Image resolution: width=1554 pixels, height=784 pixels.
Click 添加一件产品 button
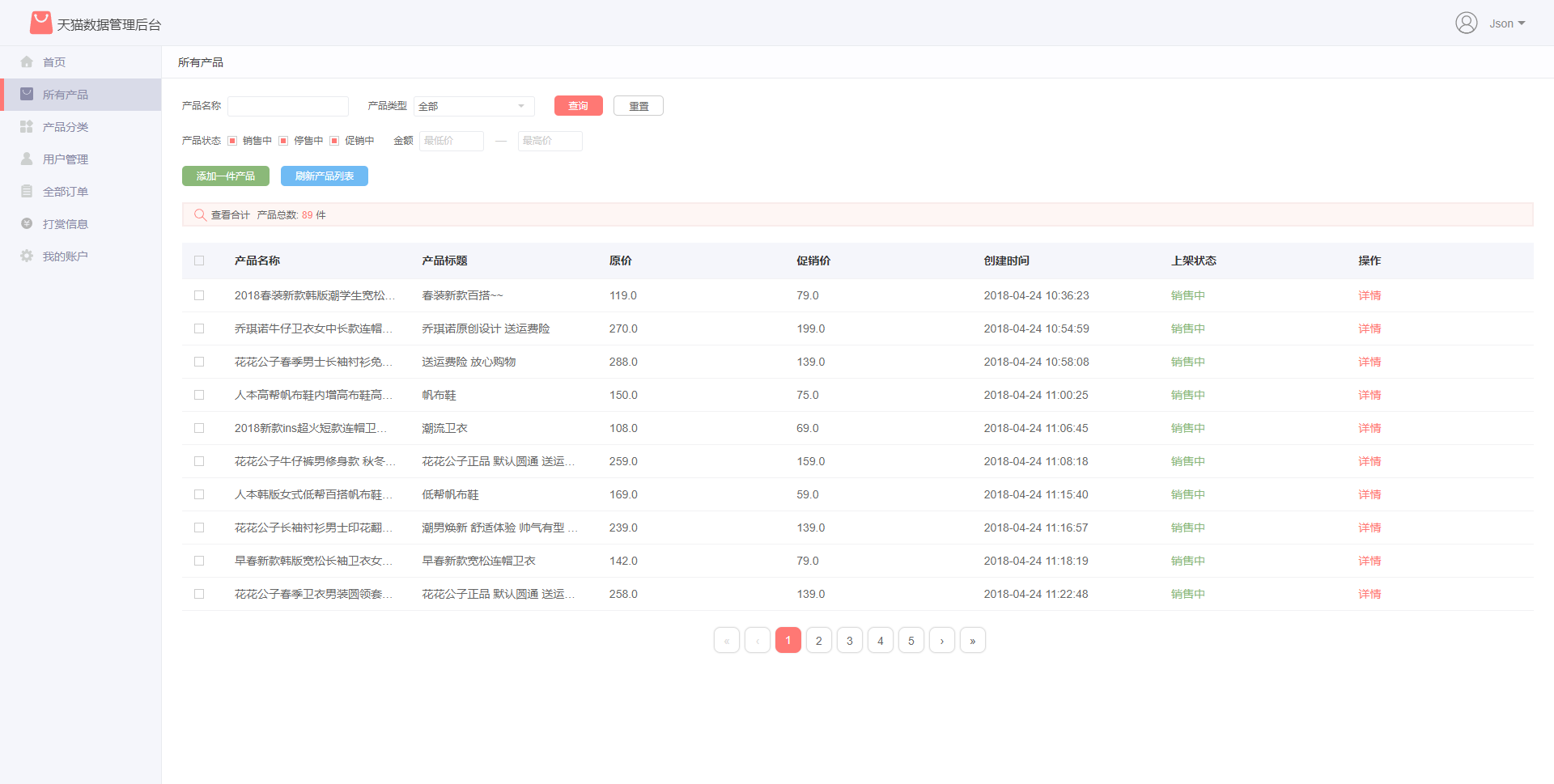point(226,176)
